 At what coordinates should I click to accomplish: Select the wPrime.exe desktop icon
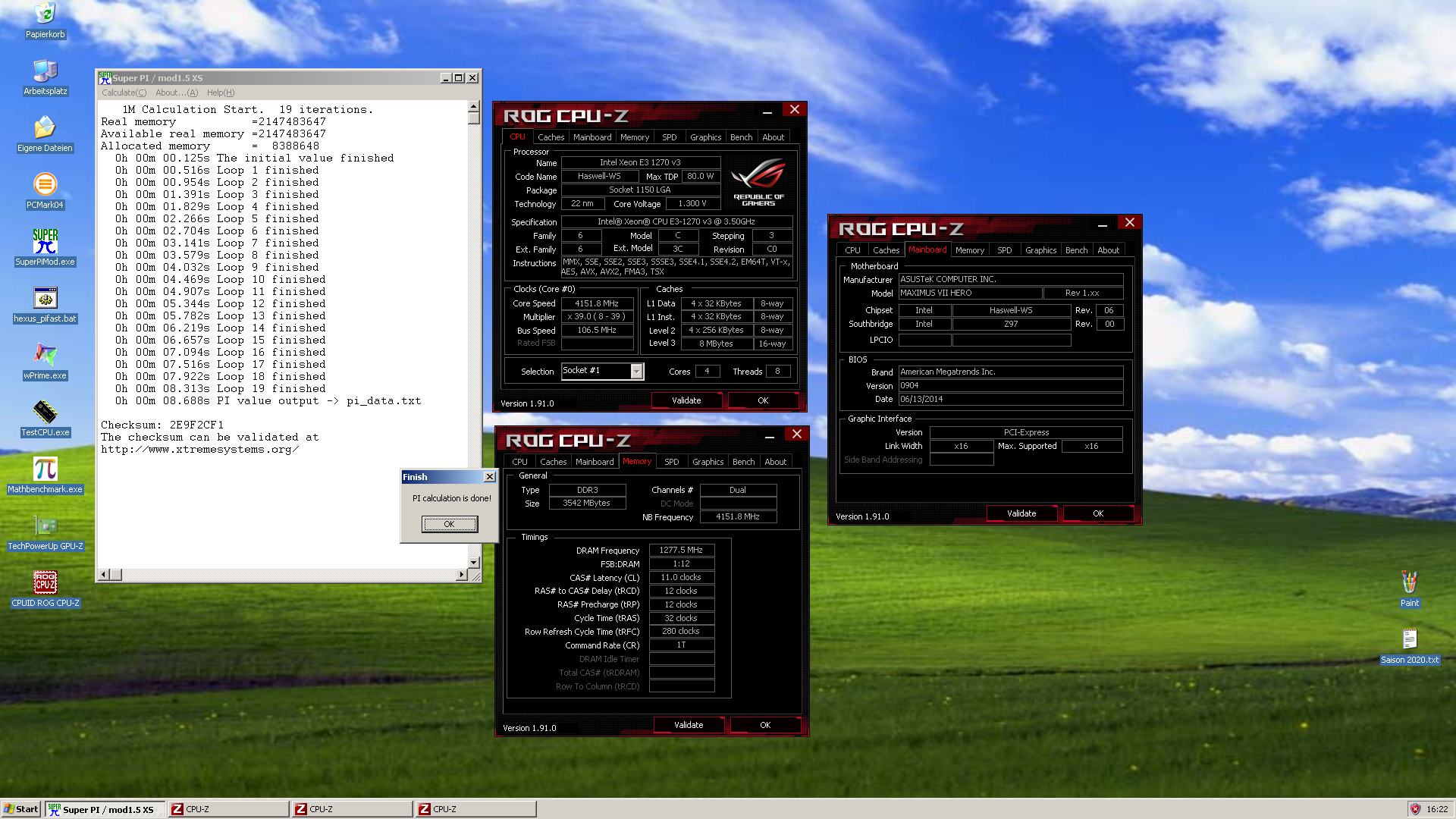tap(45, 362)
